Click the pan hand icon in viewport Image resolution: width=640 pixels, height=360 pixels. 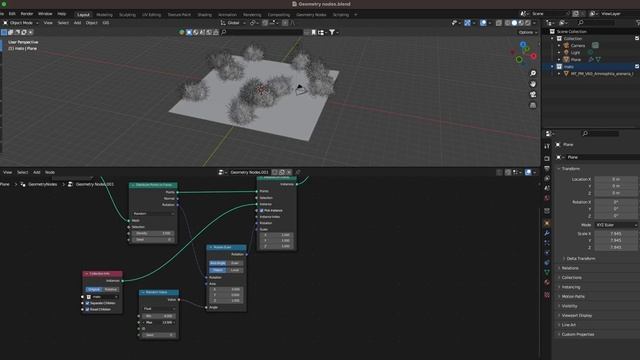(533, 84)
